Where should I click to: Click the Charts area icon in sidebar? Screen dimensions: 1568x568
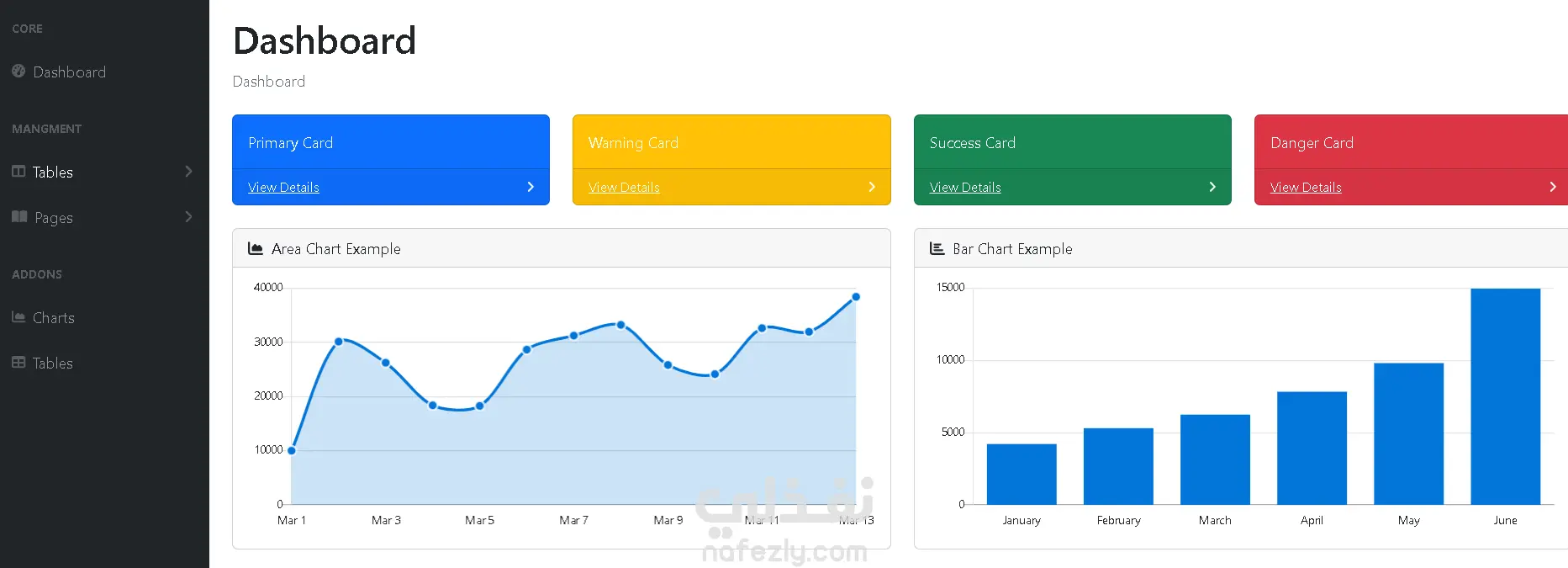tap(18, 317)
